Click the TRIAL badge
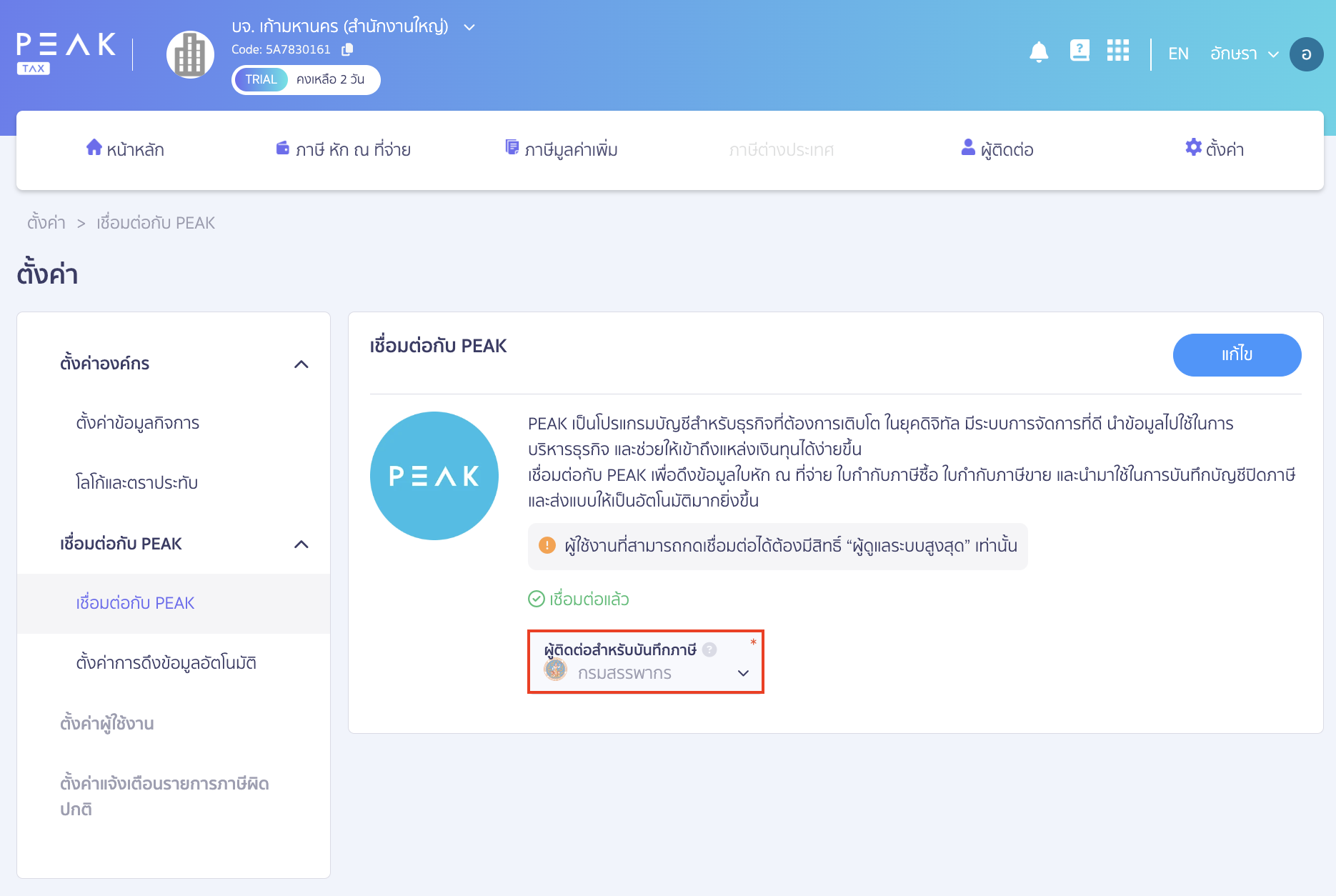 coord(261,79)
